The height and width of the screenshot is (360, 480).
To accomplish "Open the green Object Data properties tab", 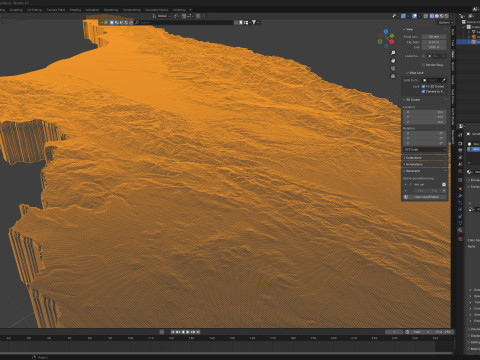I will [x=460, y=223].
